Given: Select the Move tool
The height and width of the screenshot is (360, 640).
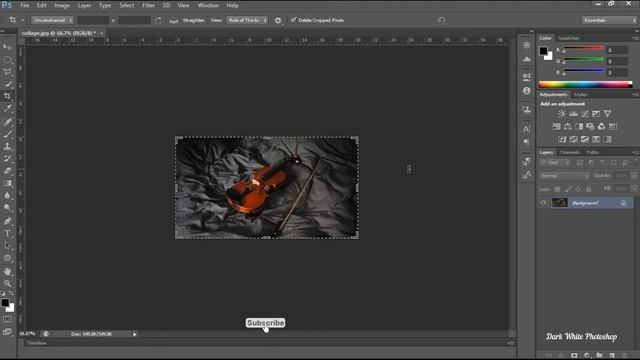Looking at the screenshot, I should pyautogui.click(x=7, y=47).
